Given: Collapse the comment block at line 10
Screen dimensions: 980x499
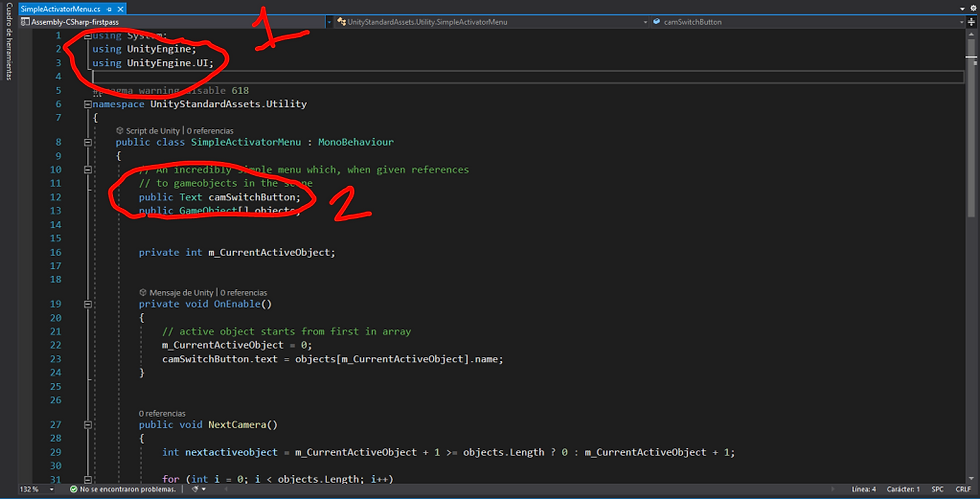Looking at the screenshot, I should pyautogui.click(x=88, y=169).
